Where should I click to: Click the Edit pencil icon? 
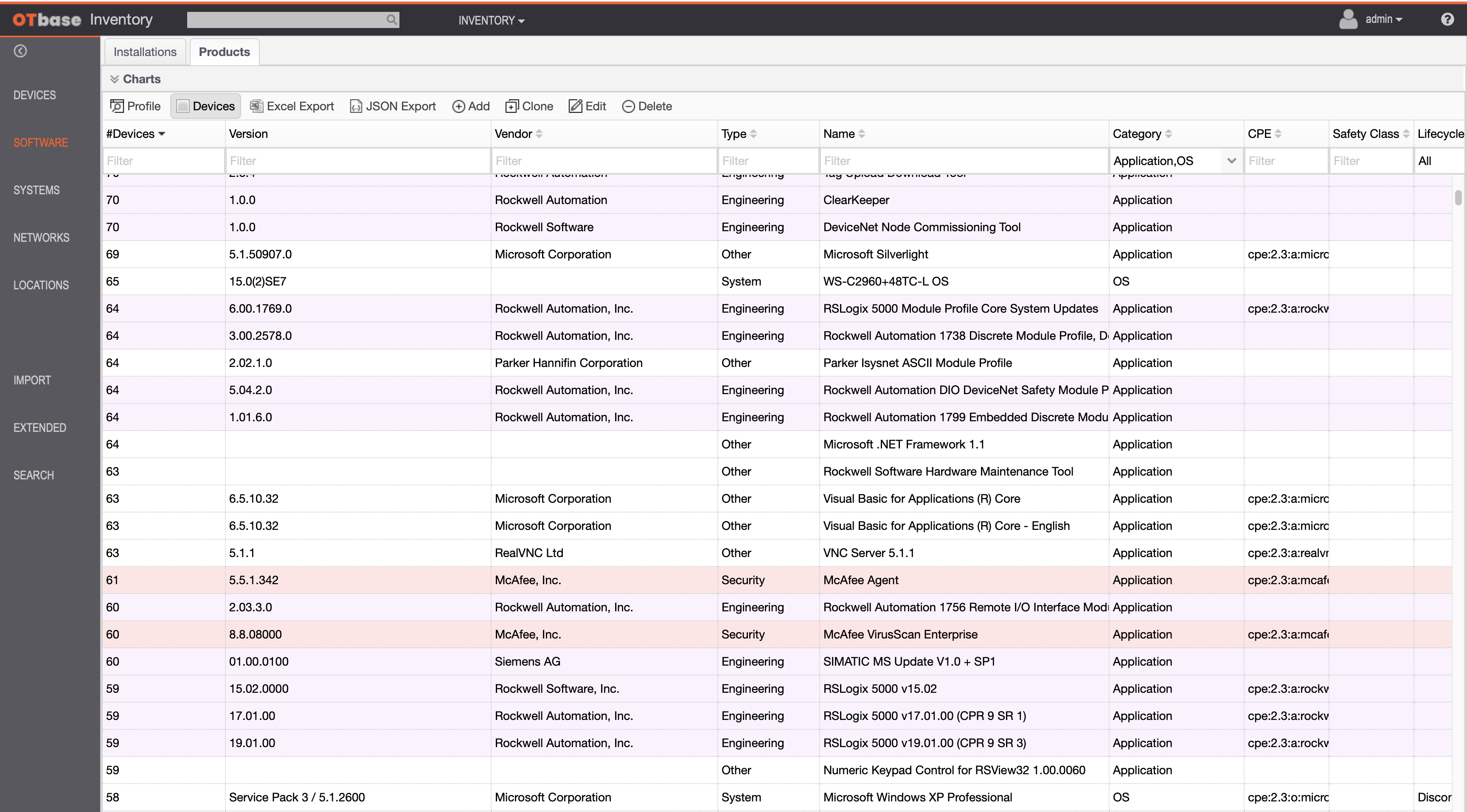click(575, 106)
